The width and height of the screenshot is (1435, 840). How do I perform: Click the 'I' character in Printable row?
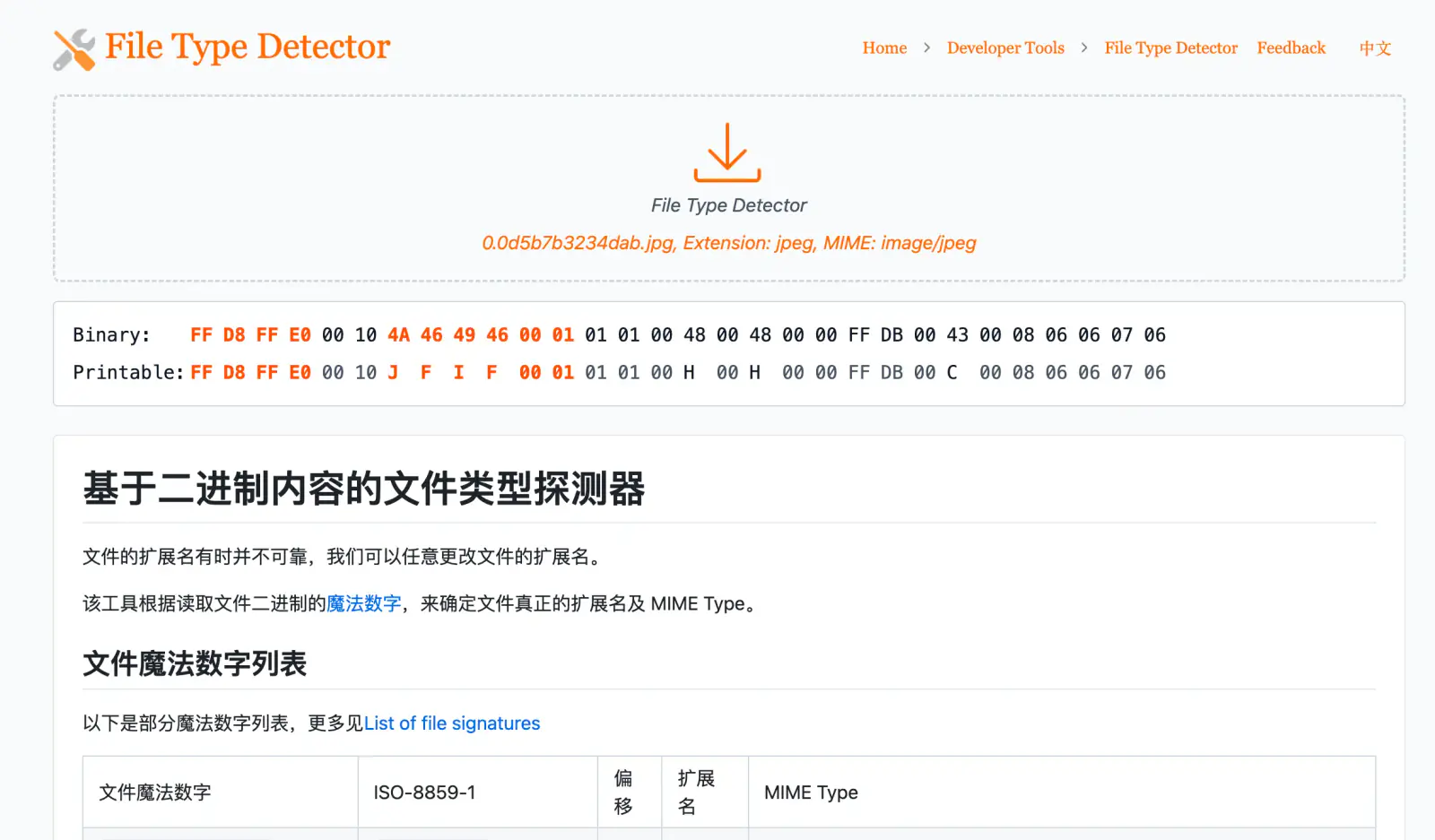[x=458, y=373]
